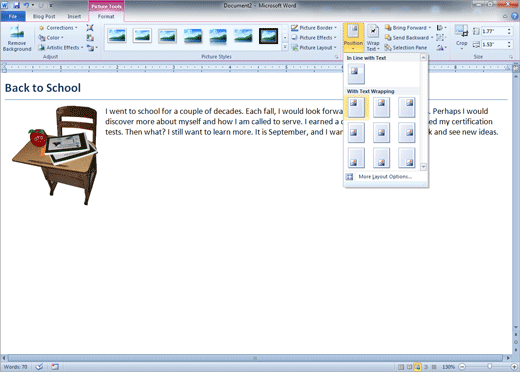Open the Reset Picture dropdown
This screenshot has height=372, width=520.
point(92,48)
